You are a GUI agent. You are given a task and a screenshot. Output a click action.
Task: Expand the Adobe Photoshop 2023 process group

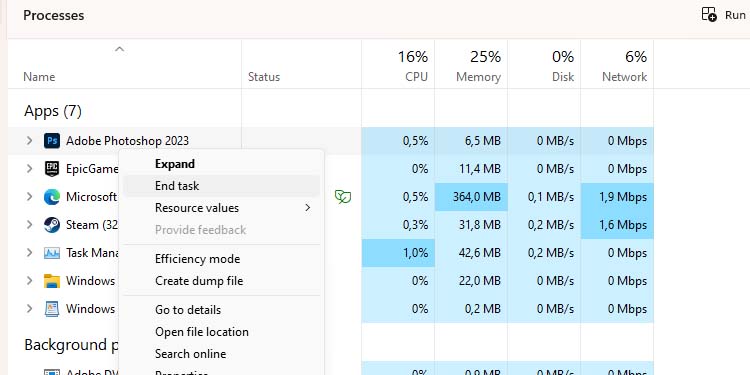click(29, 141)
